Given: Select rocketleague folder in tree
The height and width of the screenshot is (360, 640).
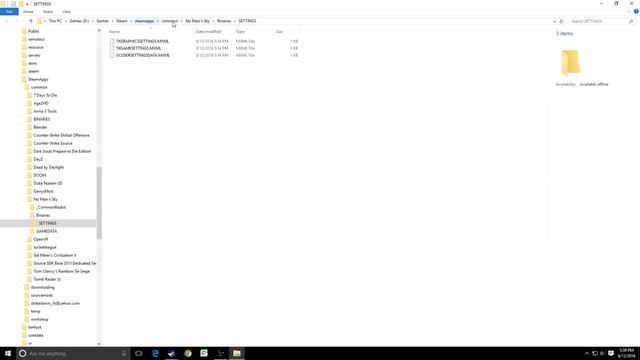Looking at the screenshot, I should point(45,247).
